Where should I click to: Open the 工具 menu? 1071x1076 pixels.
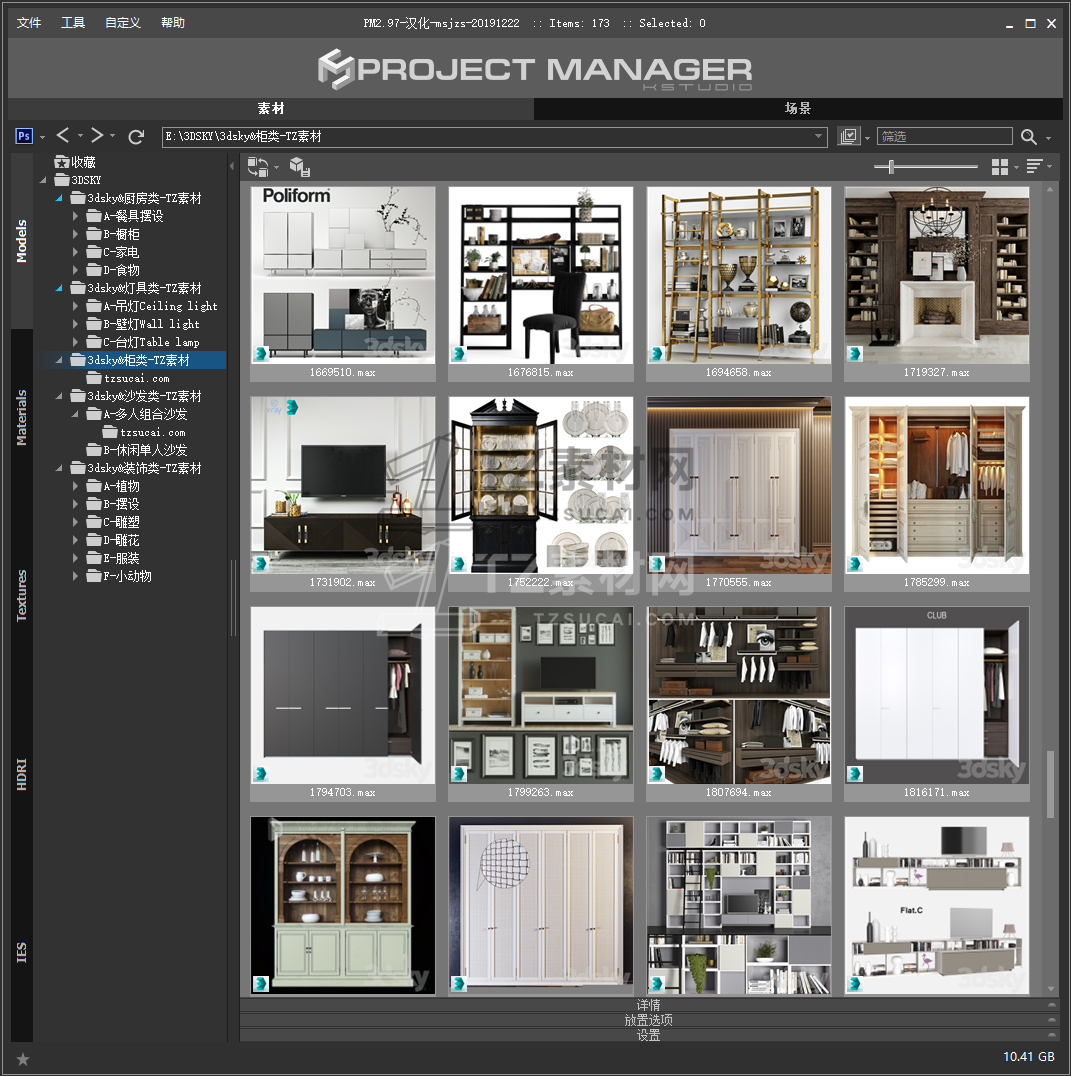pyautogui.click(x=73, y=23)
